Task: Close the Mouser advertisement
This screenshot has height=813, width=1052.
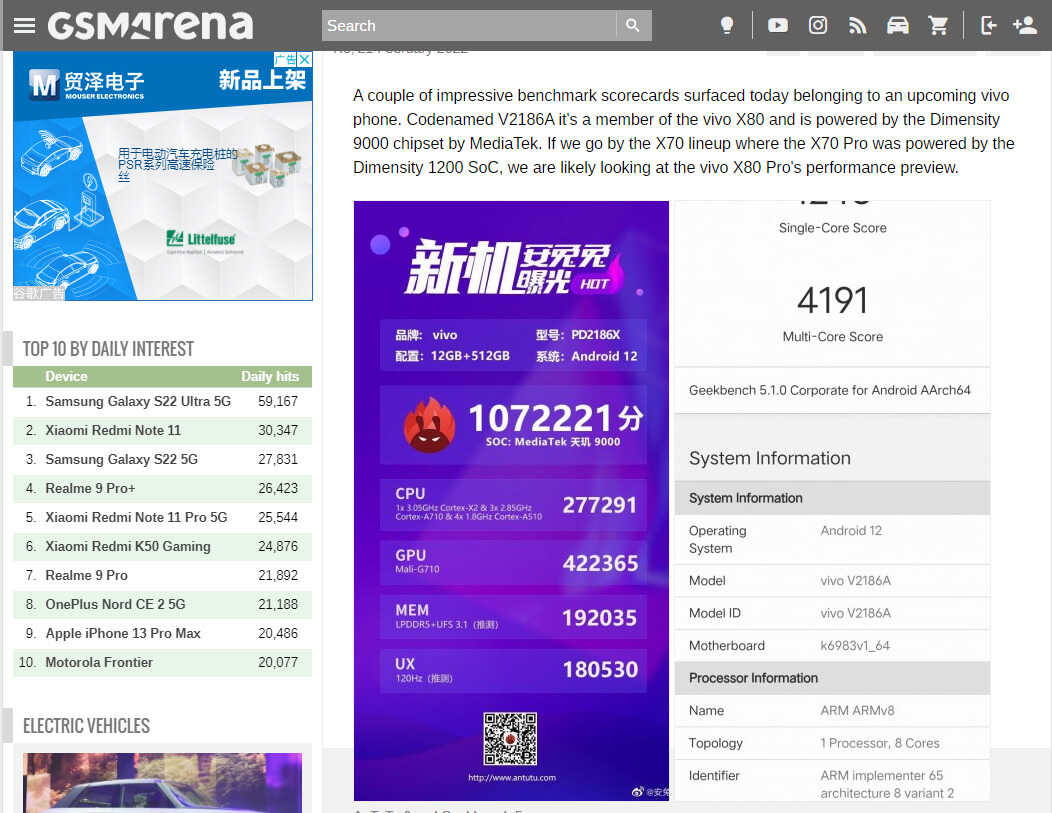Action: coord(305,59)
